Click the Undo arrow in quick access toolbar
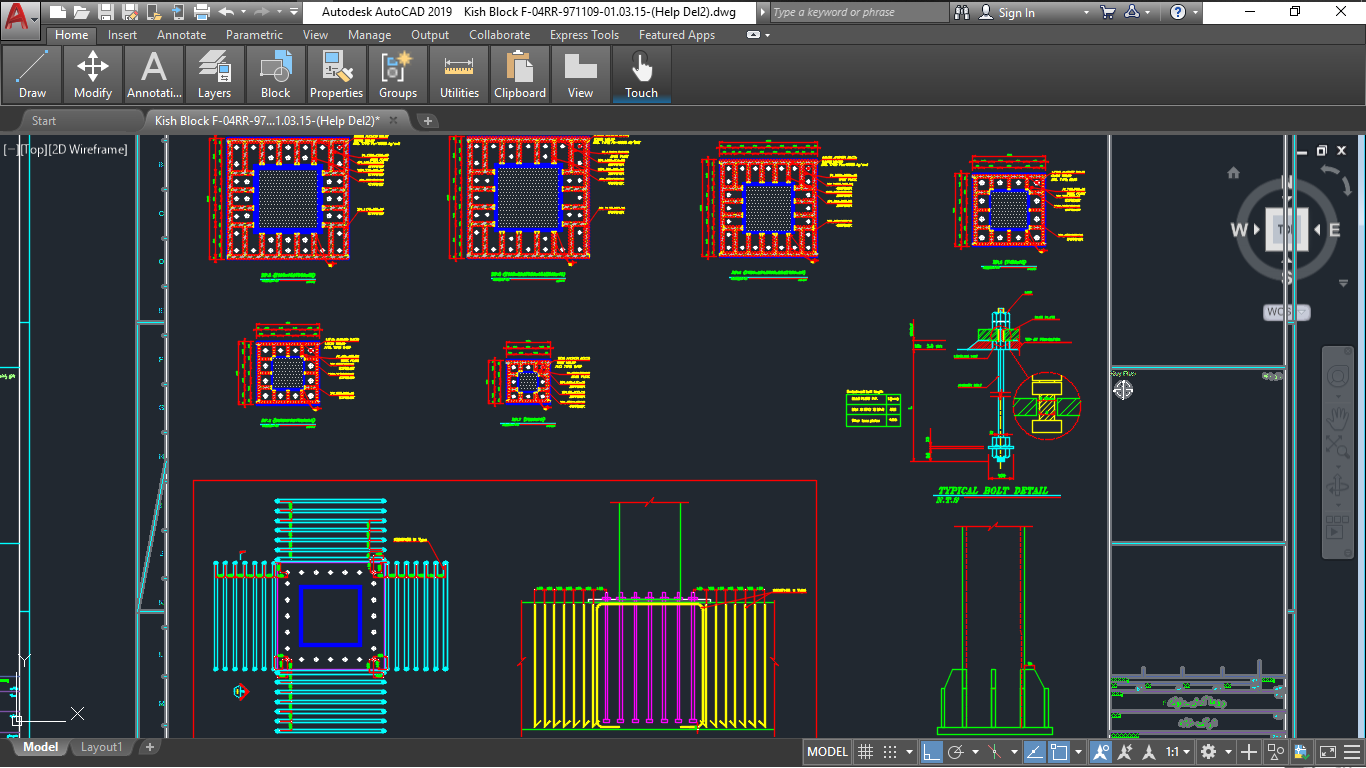 (226, 12)
